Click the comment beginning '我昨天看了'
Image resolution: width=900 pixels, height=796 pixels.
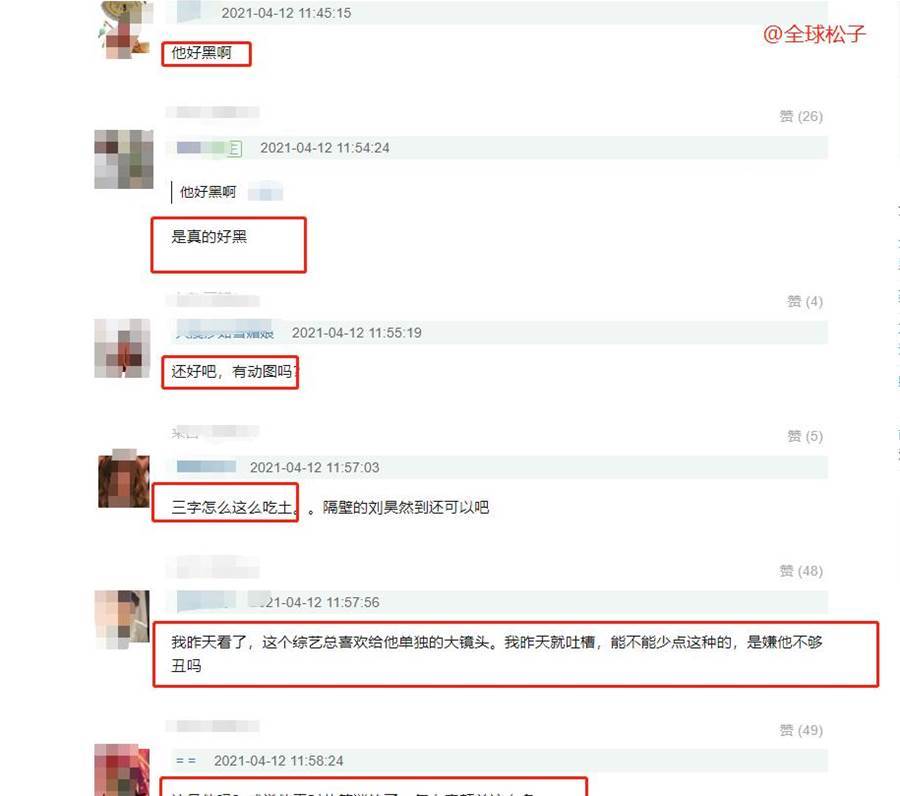pyautogui.click(x=497, y=654)
